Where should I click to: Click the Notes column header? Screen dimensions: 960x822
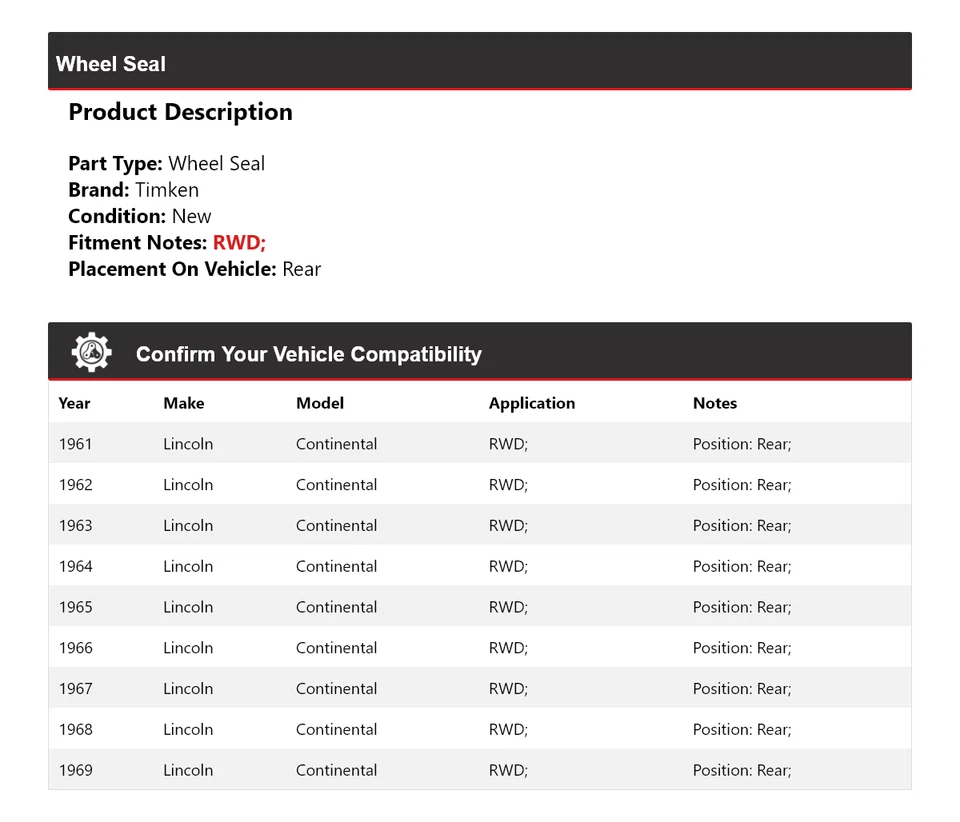pyautogui.click(x=714, y=403)
